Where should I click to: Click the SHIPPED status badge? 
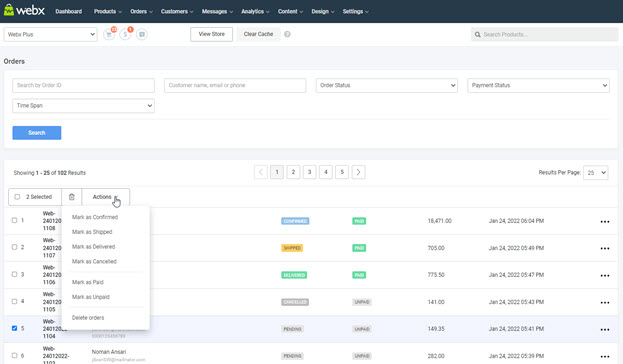(x=292, y=248)
